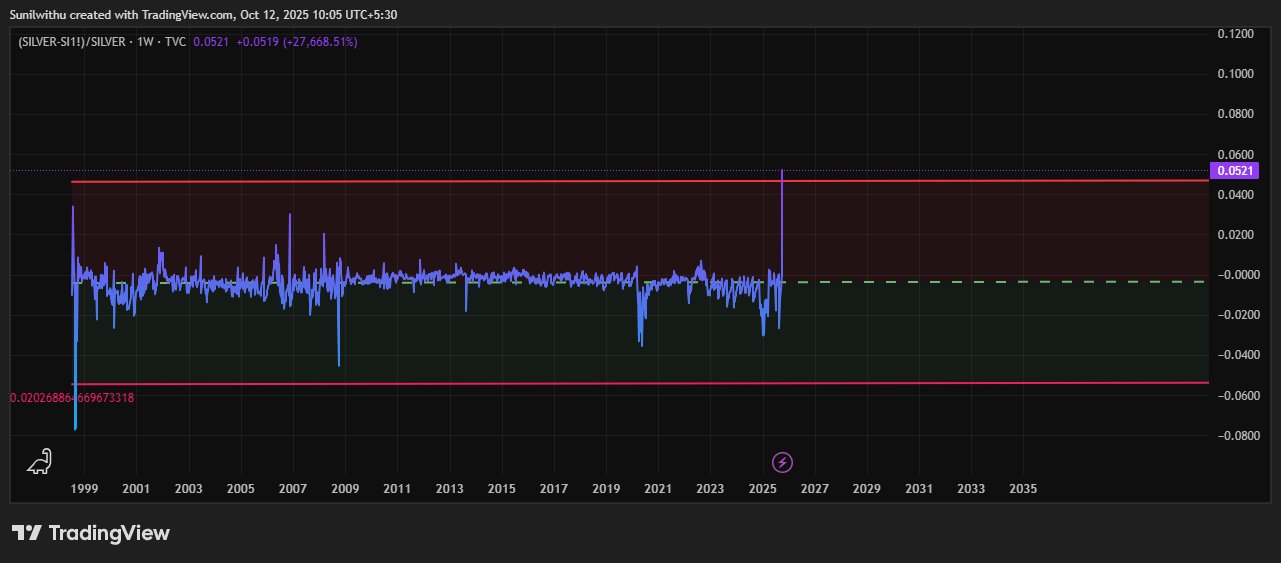Viewport: 1281px width, 563px height.
Task: Click the 2029 year label on time axis
Action: [x=866, y=489]
